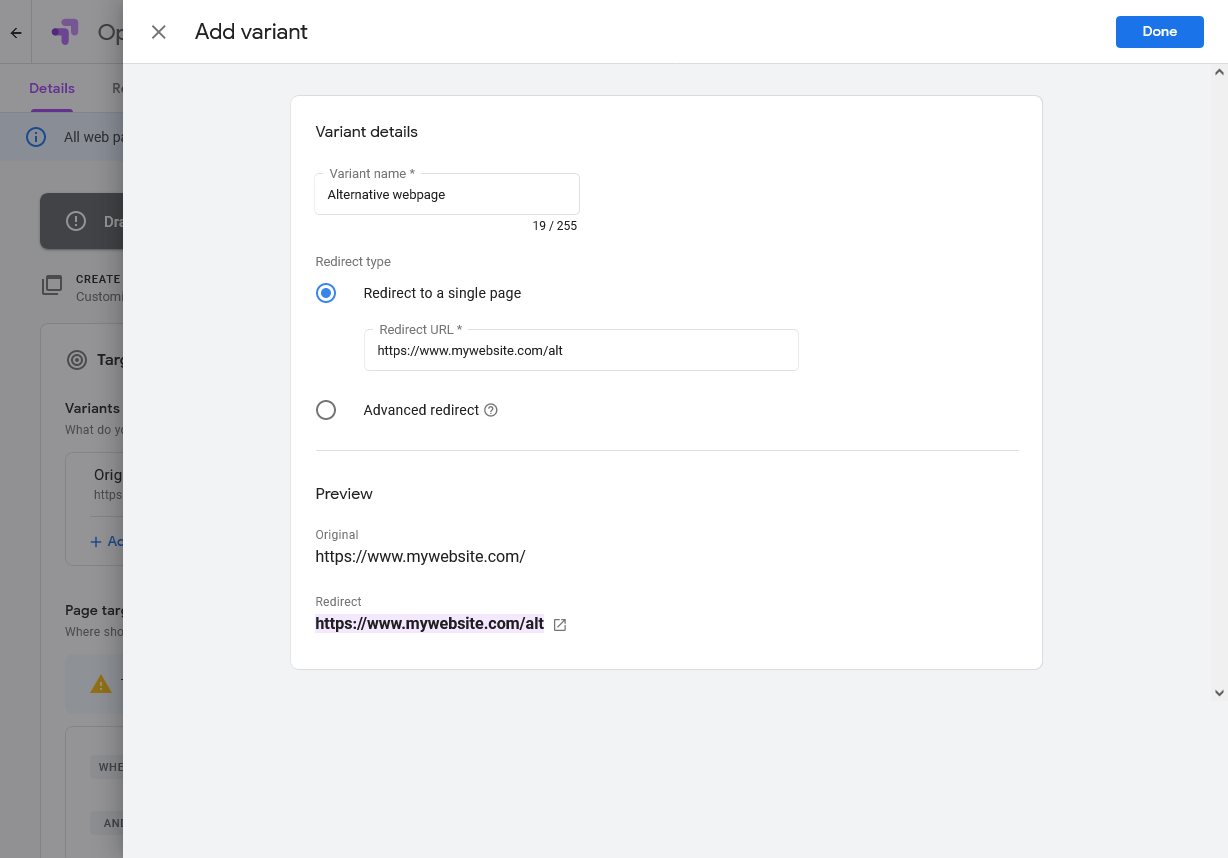The width and height of the screenshot is (1228, 858).
Task: Click the back arrow in background page
Action: [16, 33]
